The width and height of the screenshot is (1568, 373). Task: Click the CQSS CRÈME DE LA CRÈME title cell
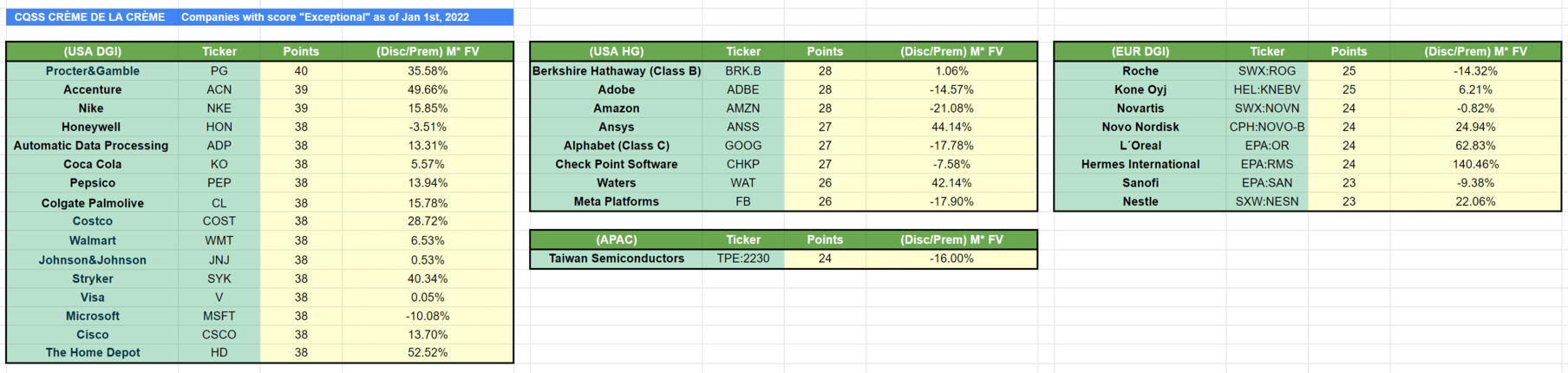click(90, 17)
